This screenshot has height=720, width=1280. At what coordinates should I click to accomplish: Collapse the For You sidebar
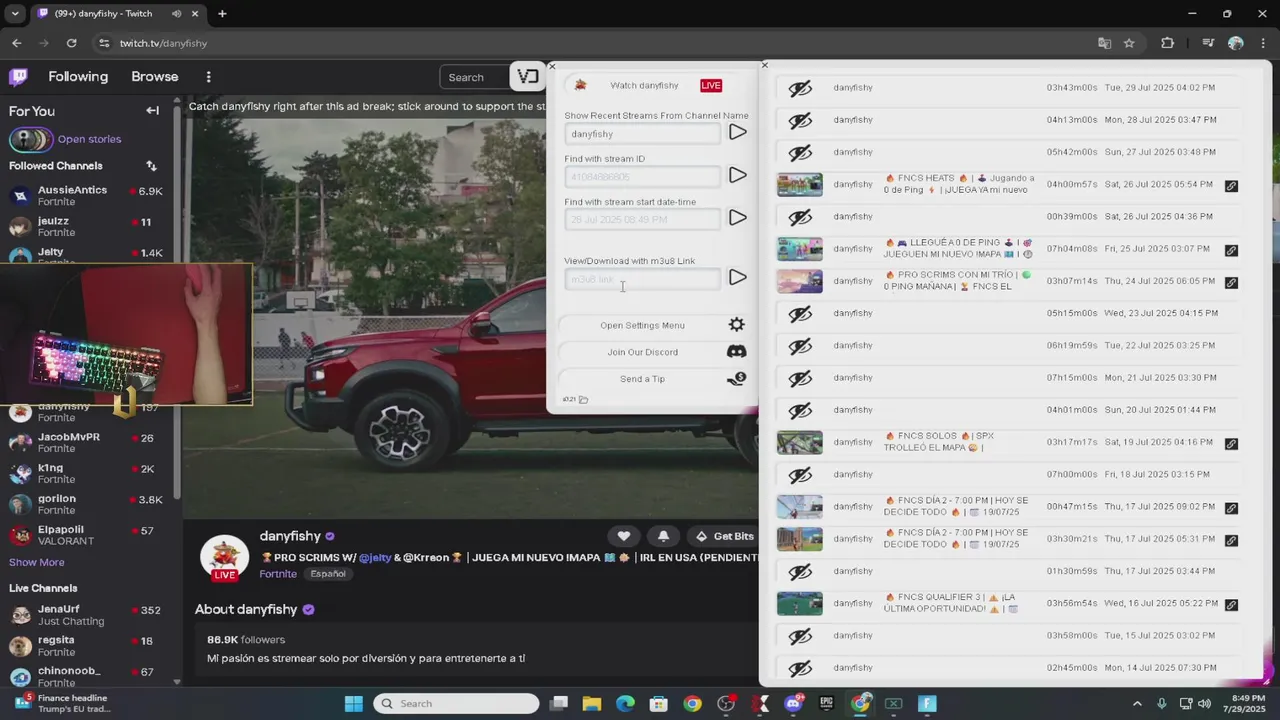152,111
